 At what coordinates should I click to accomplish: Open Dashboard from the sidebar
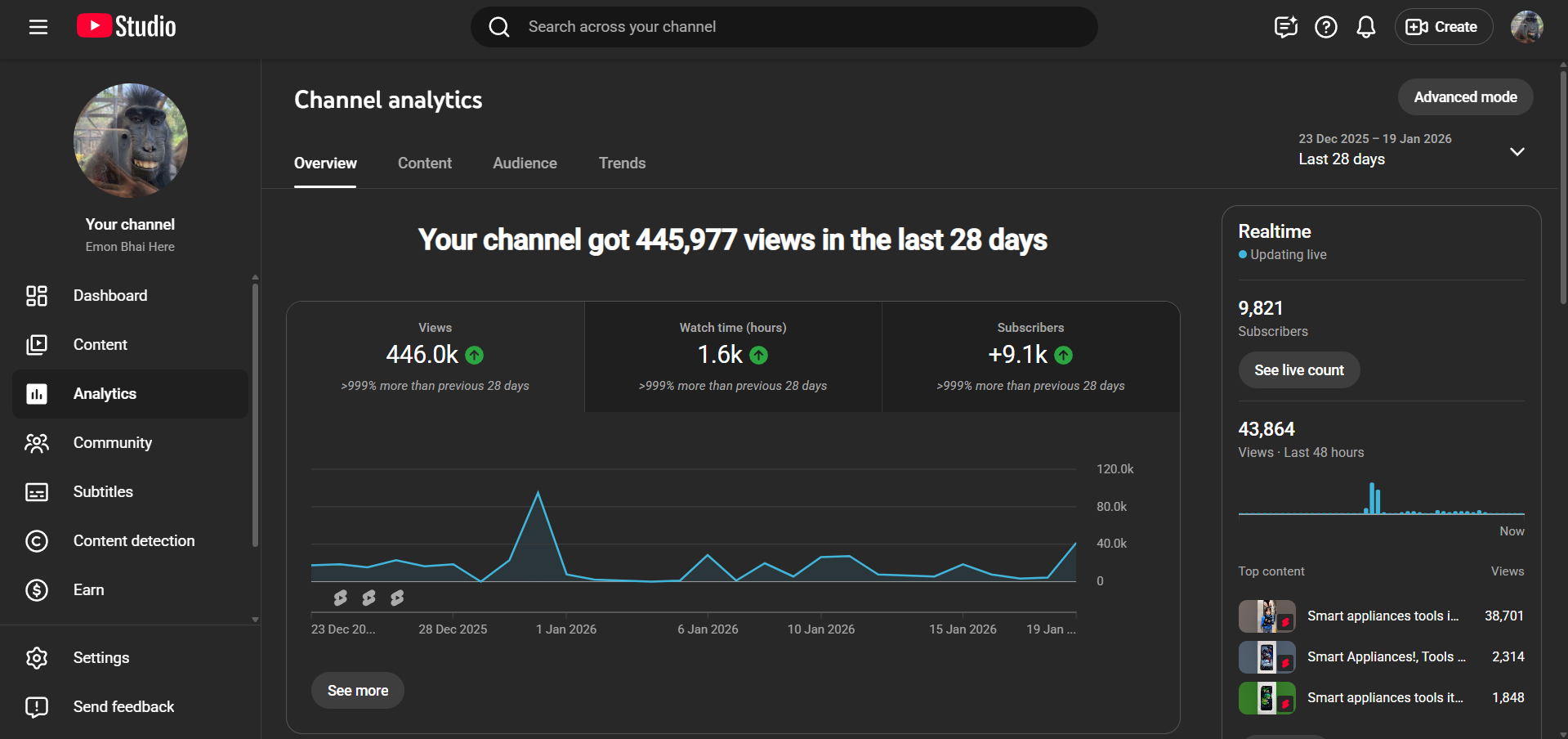click(x=110, y=296)
